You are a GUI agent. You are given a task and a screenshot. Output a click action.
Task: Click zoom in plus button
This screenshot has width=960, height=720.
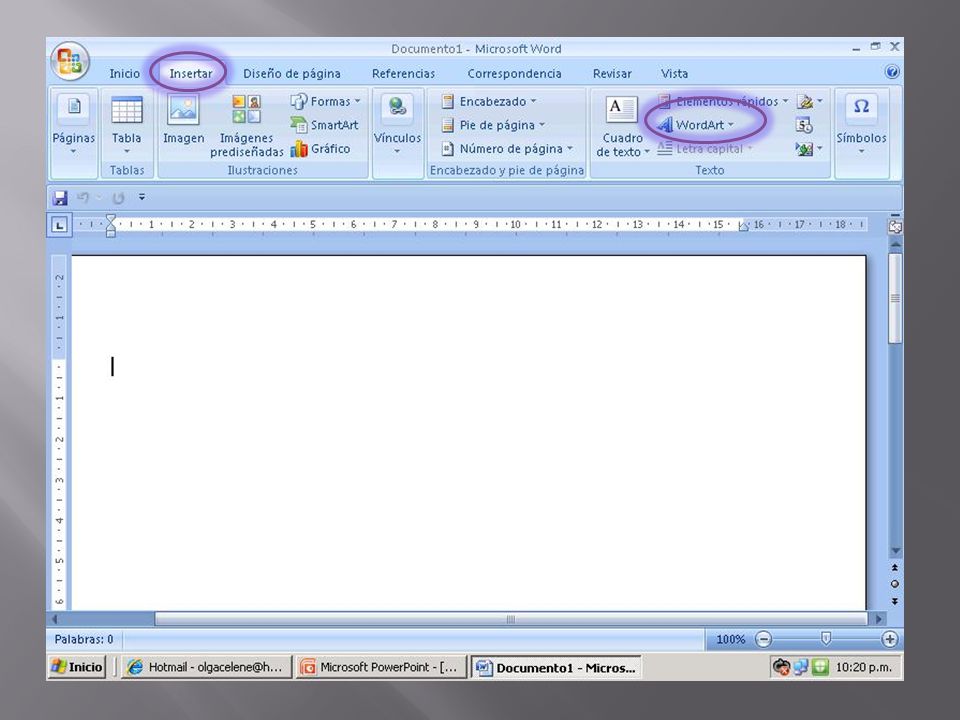(890, 639)
